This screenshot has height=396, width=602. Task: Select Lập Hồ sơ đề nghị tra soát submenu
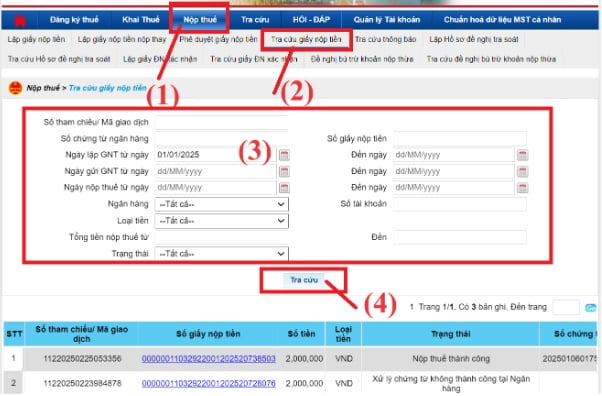(474, 39)
